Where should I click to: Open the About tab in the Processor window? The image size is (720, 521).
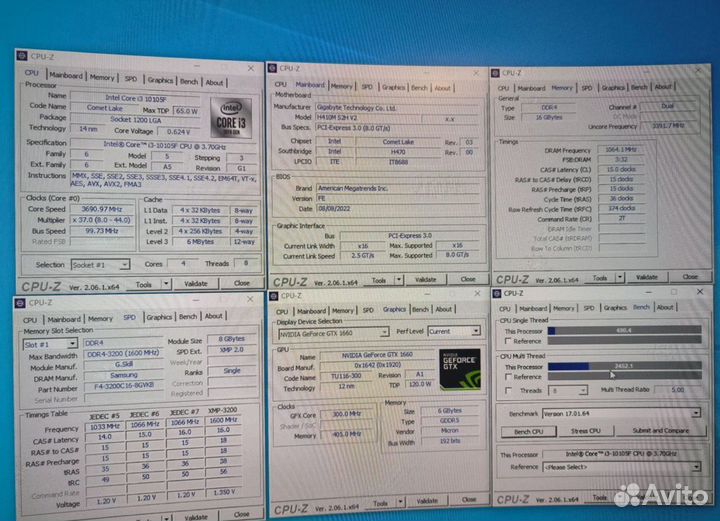[214, 83]
